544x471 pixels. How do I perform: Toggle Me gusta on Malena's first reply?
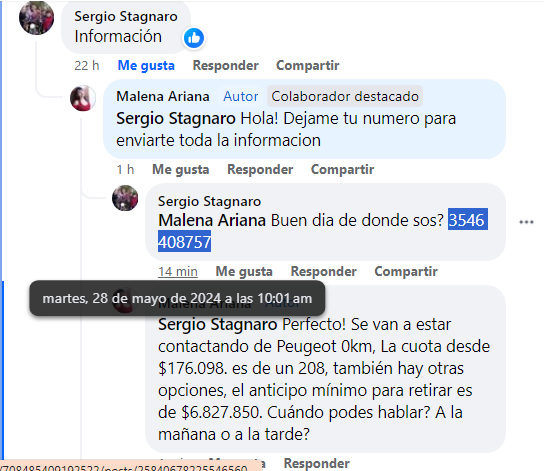coord(181,169)
